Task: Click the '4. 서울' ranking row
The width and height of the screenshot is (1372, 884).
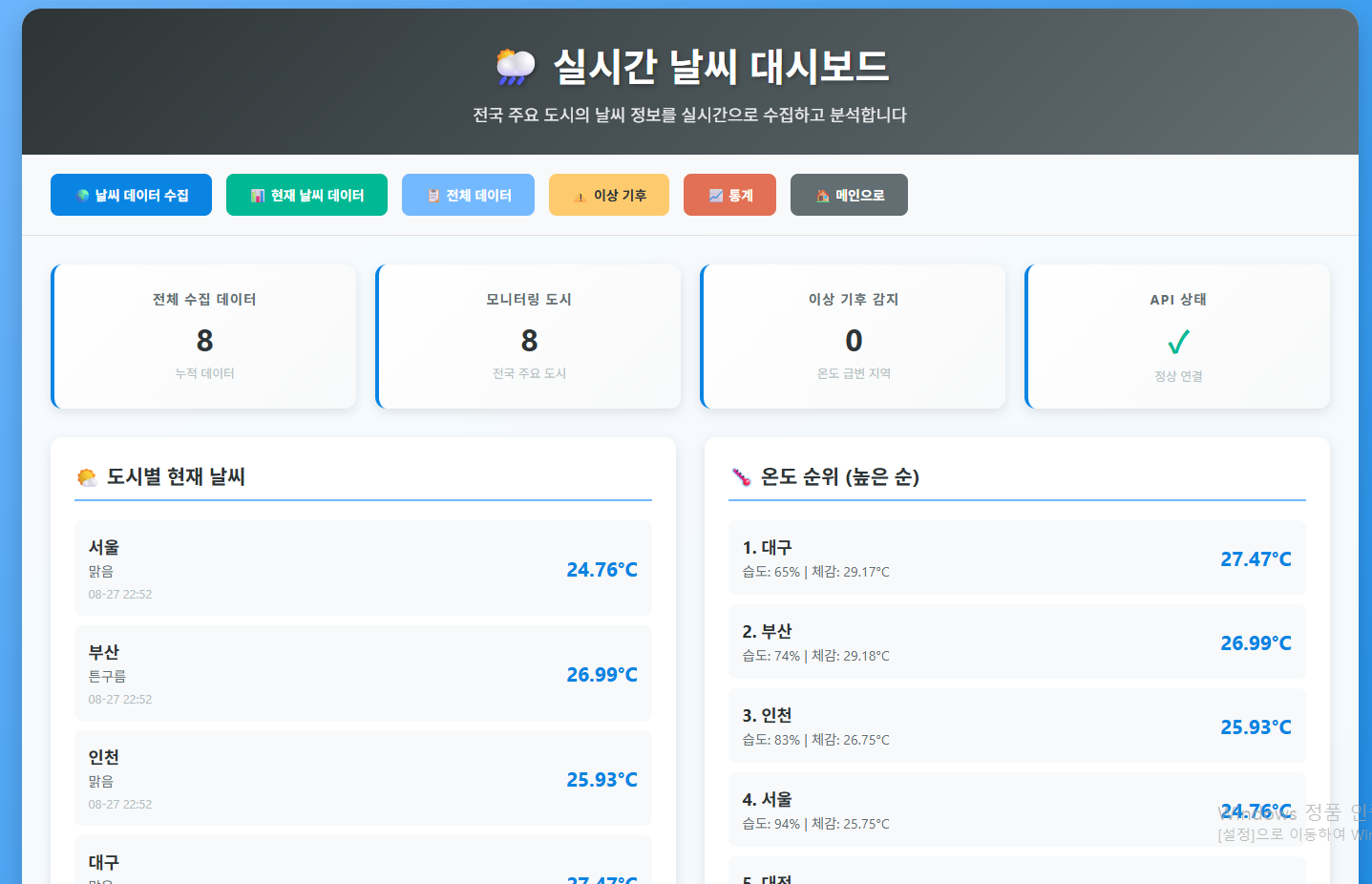Action: coord(1017,810)
